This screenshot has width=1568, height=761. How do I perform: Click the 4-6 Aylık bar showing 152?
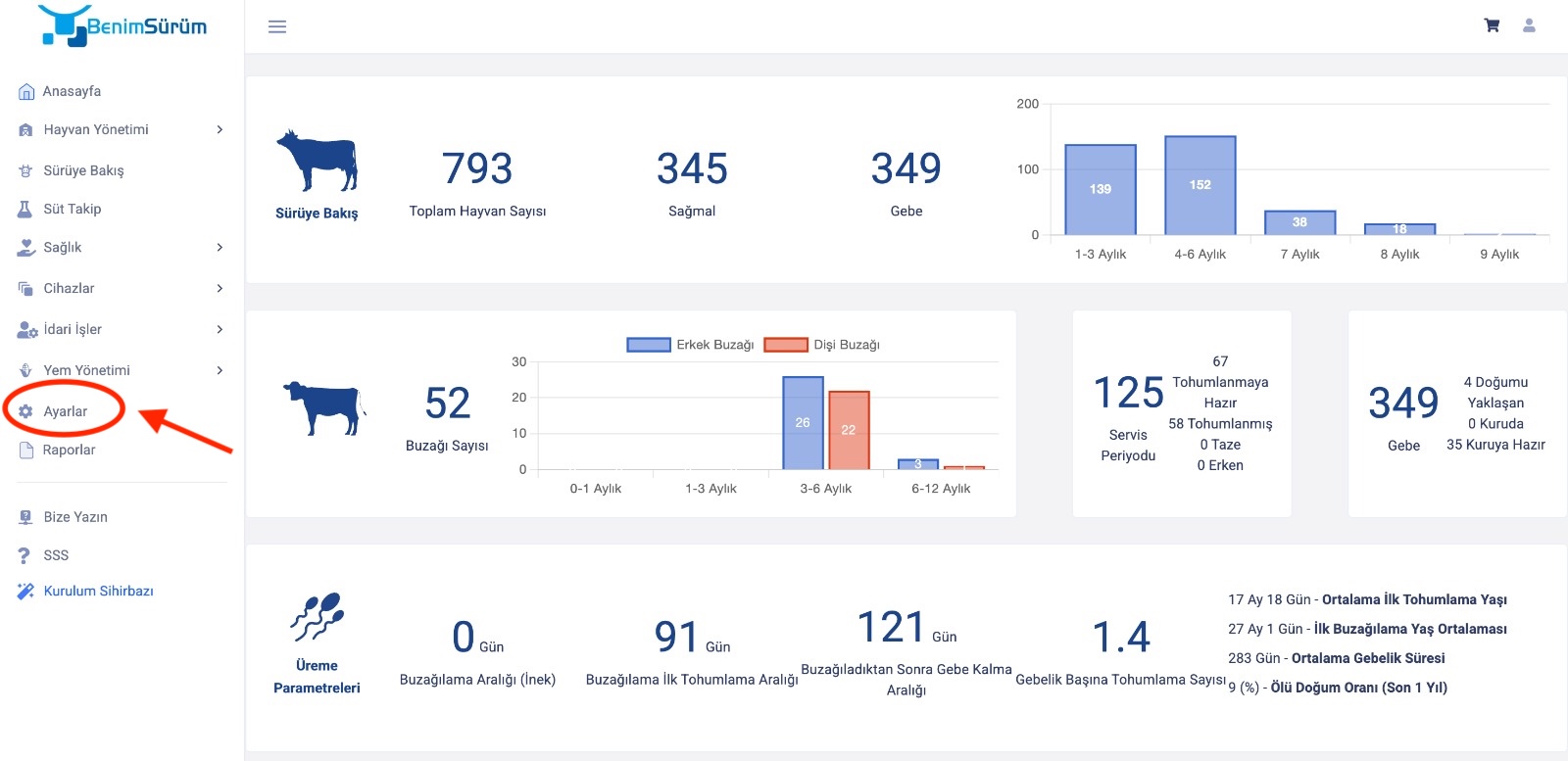pos(1200,185)
